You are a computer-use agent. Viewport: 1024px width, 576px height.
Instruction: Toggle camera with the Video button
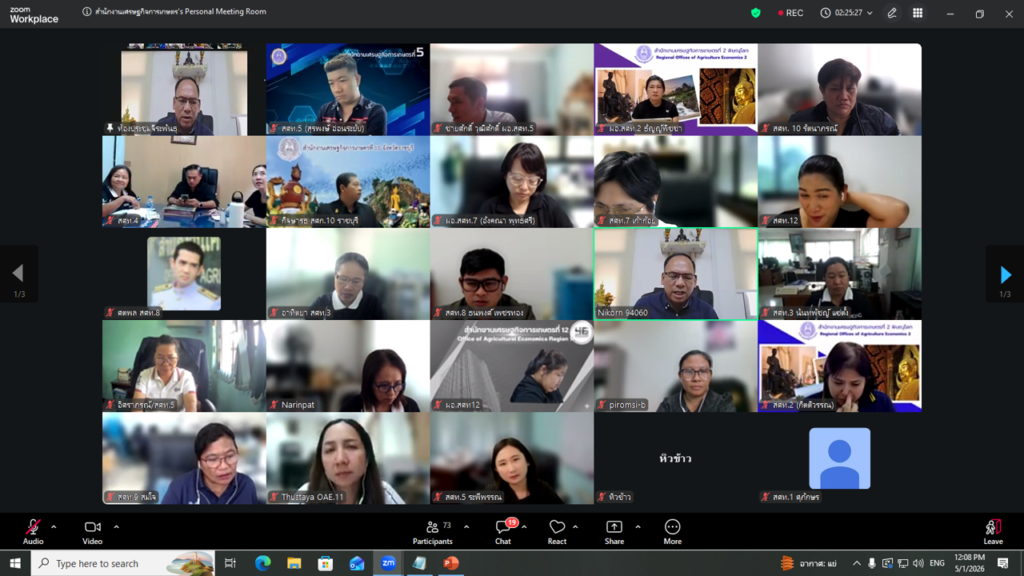92,532
